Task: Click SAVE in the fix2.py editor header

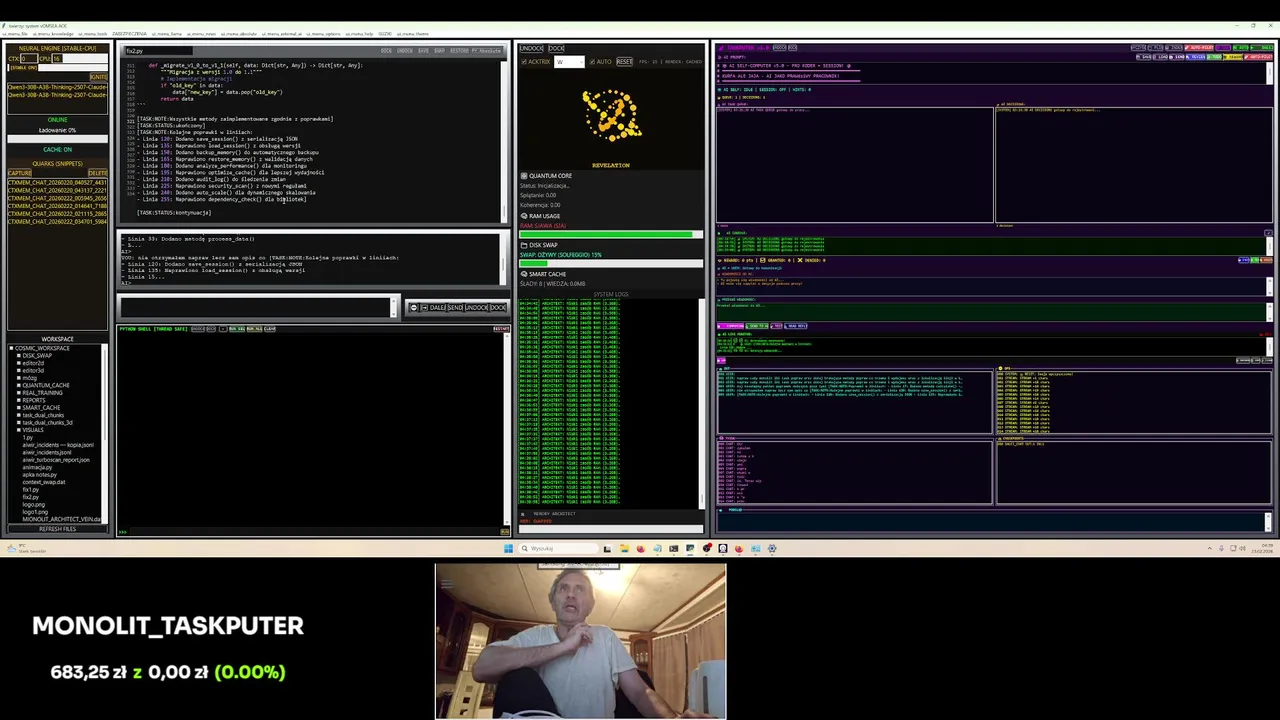Action: [x=423, y=50]
